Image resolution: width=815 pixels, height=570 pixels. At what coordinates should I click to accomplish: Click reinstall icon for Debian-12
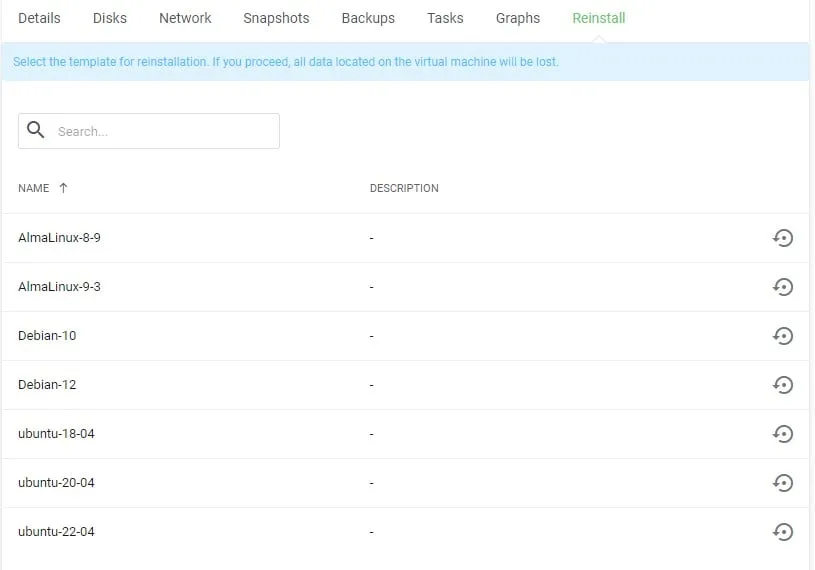click(783, 385)
